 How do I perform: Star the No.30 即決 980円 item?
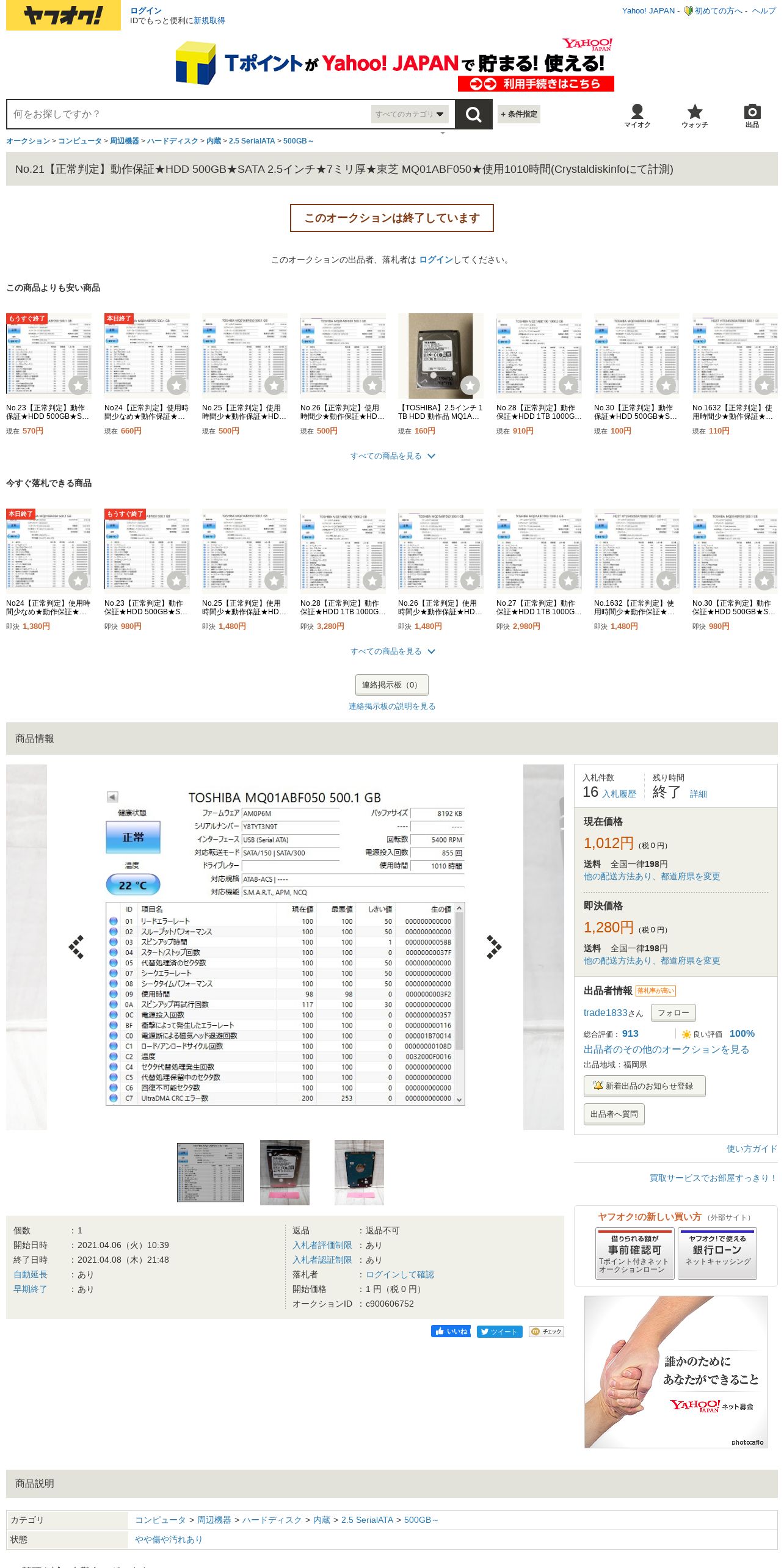tap(764, 581)
